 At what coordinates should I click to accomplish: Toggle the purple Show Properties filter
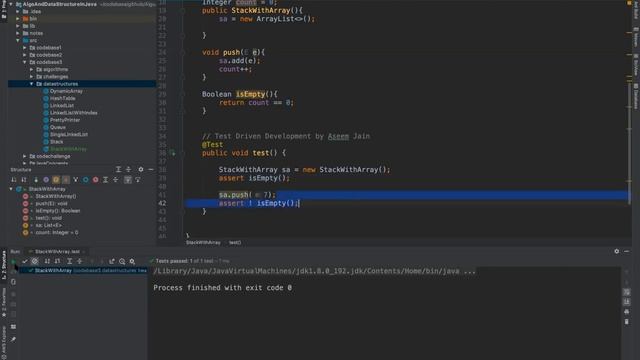46,180
